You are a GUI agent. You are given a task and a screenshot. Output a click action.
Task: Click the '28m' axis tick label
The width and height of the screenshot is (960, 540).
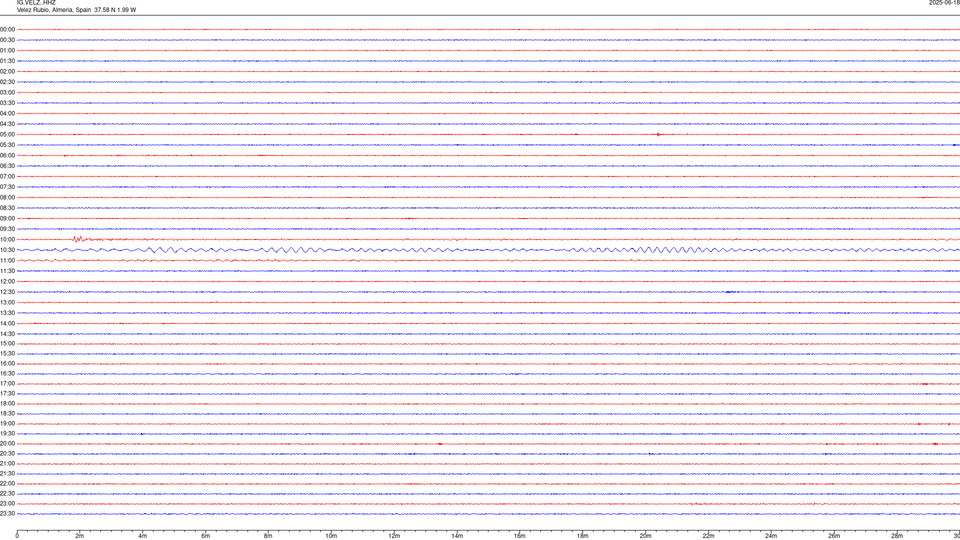coord(897,536)
